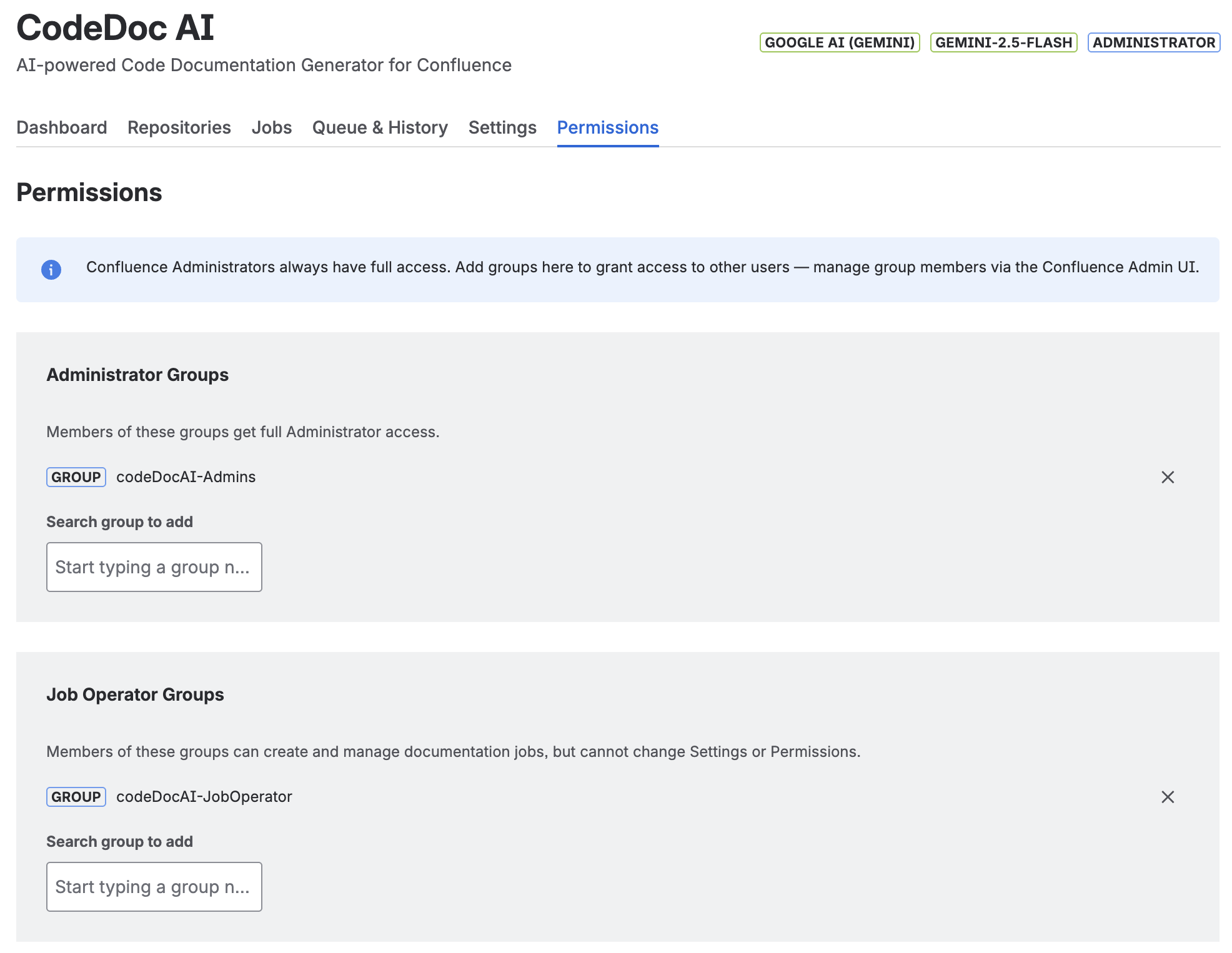Click the GOOGLE AI (GEMINI) badge

(x=838, y=42)
